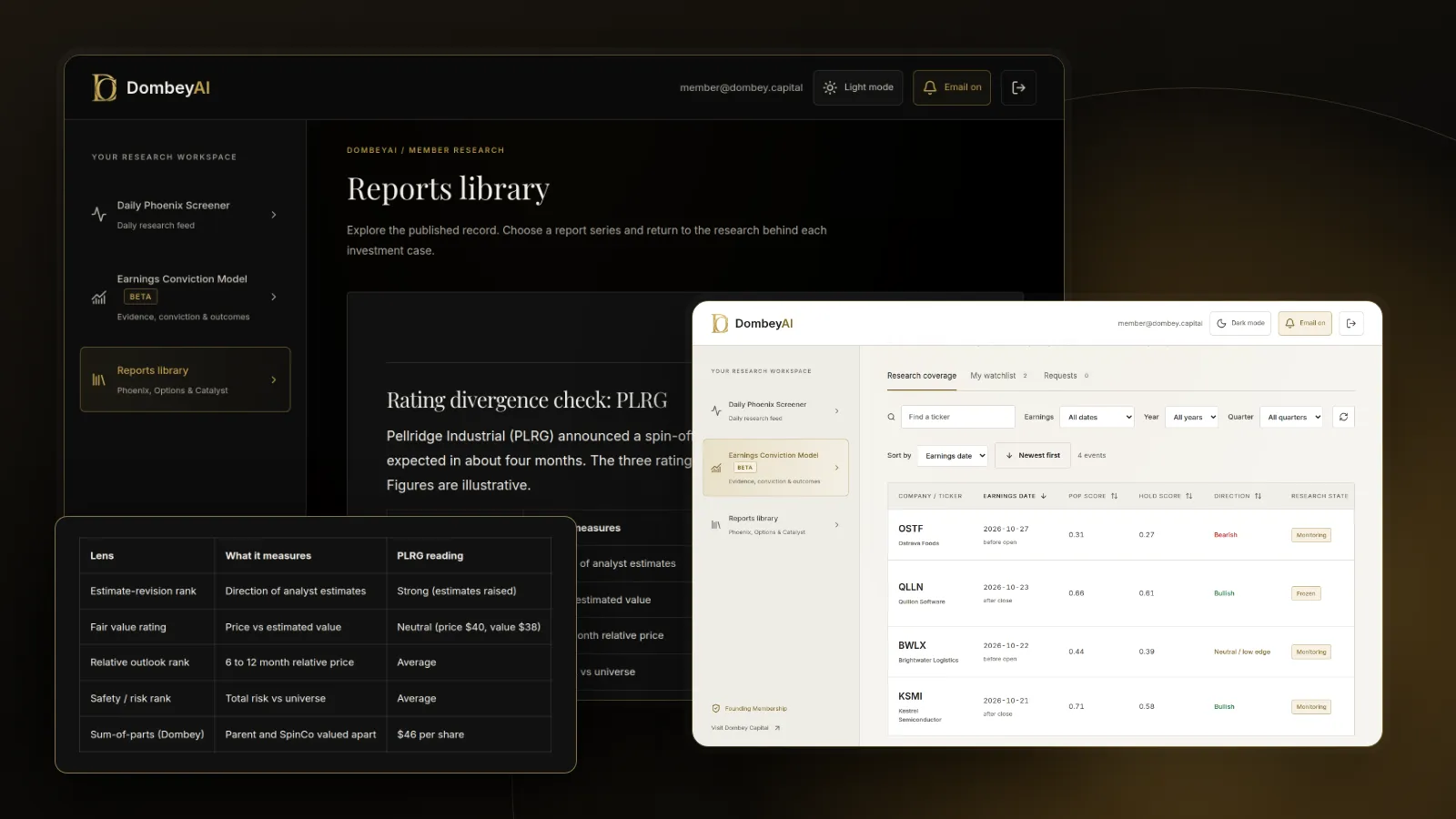The height and width of the screenshot is (819, 1456).
Task: Click the Rating divergence check: PLRG heading
Action: (527, 399)
